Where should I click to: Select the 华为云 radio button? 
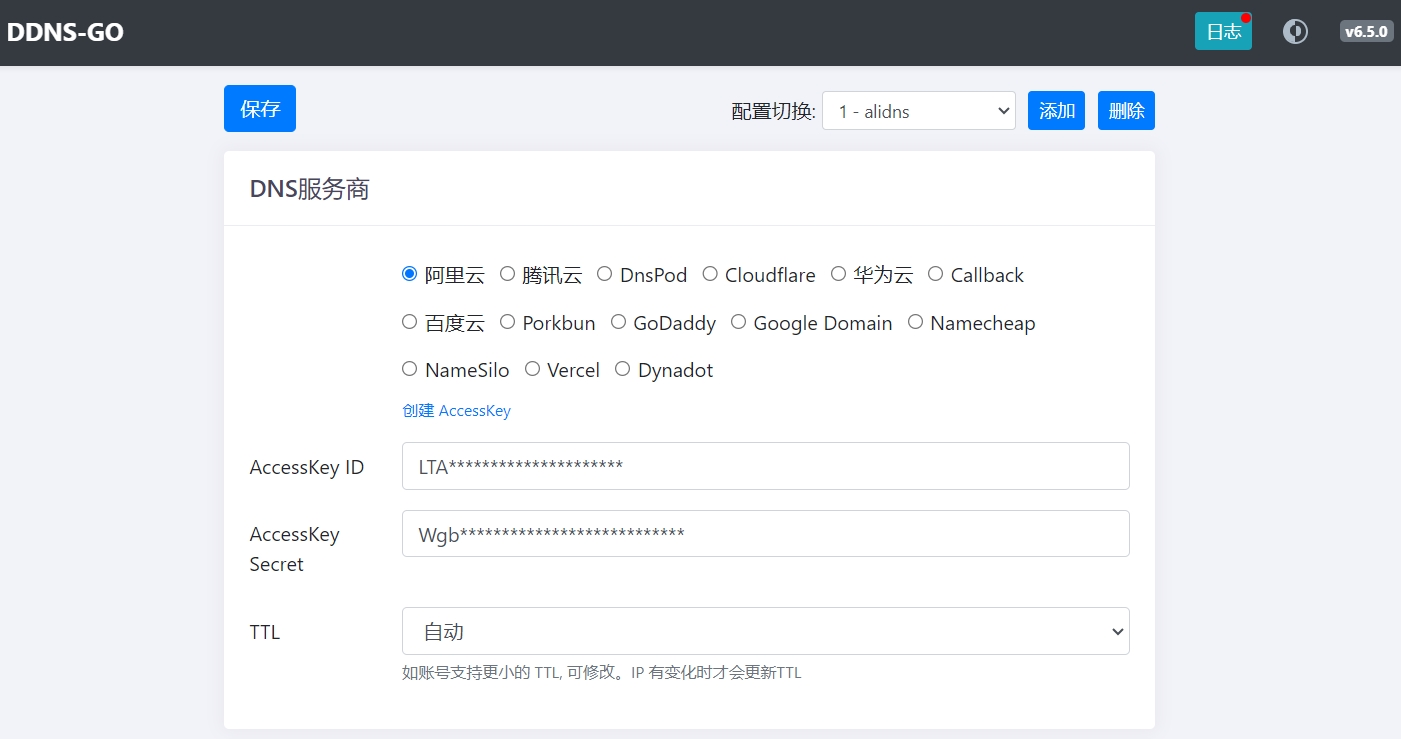coord(838,274)
